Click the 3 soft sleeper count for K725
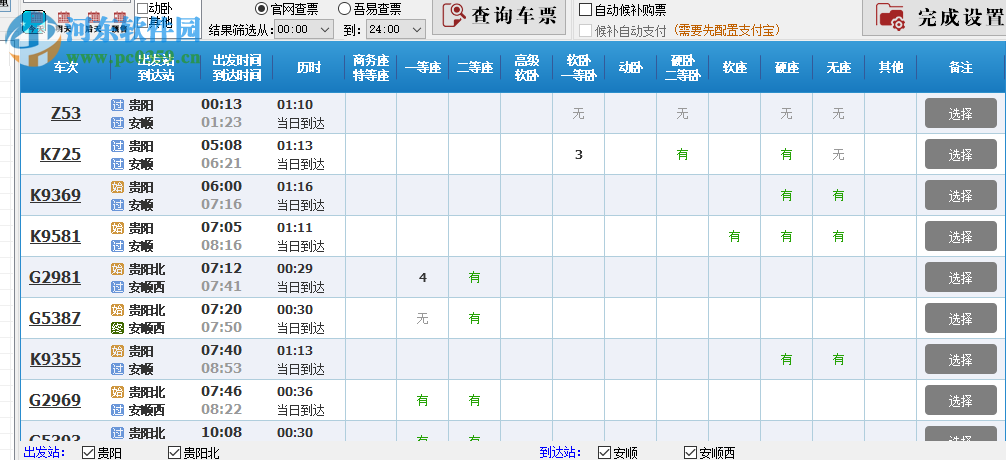This screenshot has width=1006, height=460. pos(579,155)
